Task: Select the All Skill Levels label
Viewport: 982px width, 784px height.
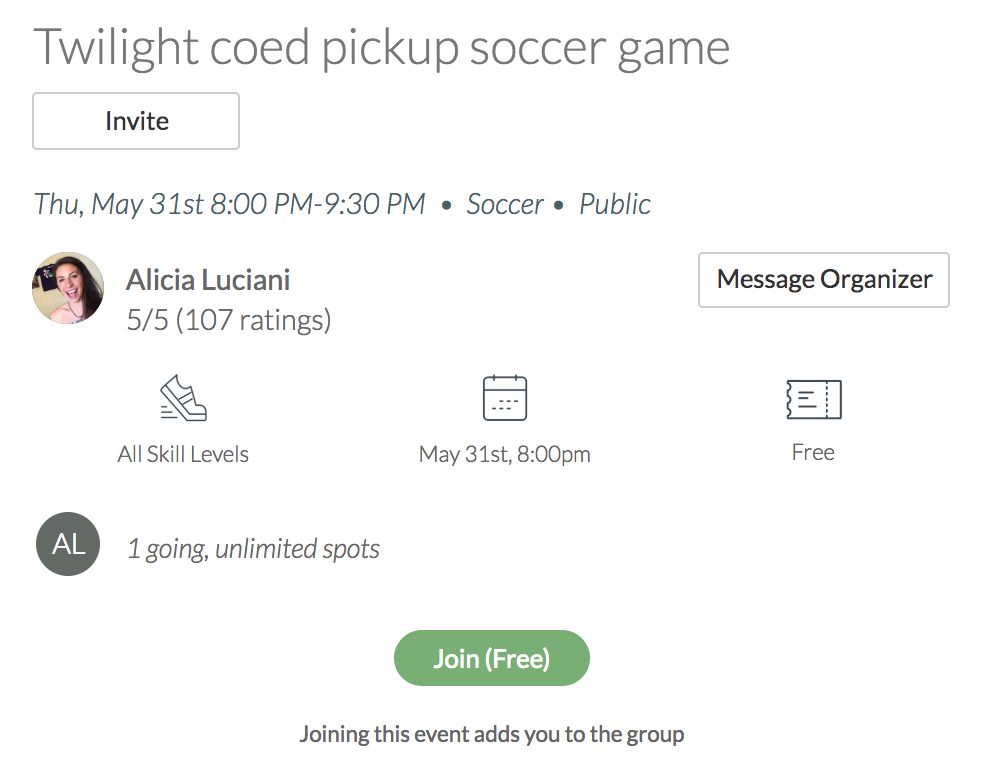Action: (183, 454)
